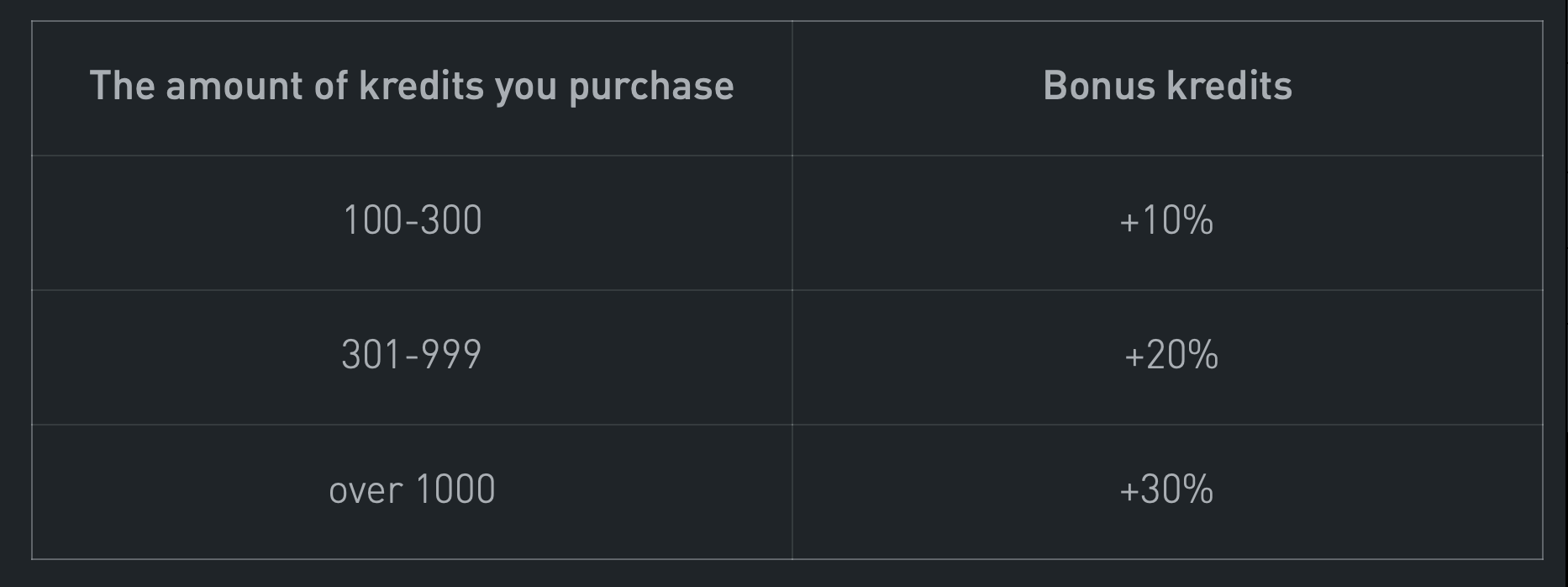
Task: Click 'kredits' in the left column header
Action: pyautogui.click(x=422, y=87)
